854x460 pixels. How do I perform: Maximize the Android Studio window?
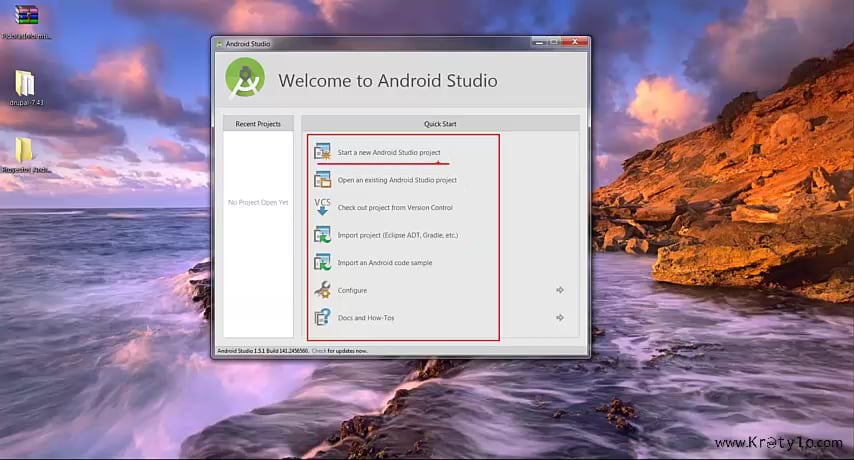pos(553,42)
